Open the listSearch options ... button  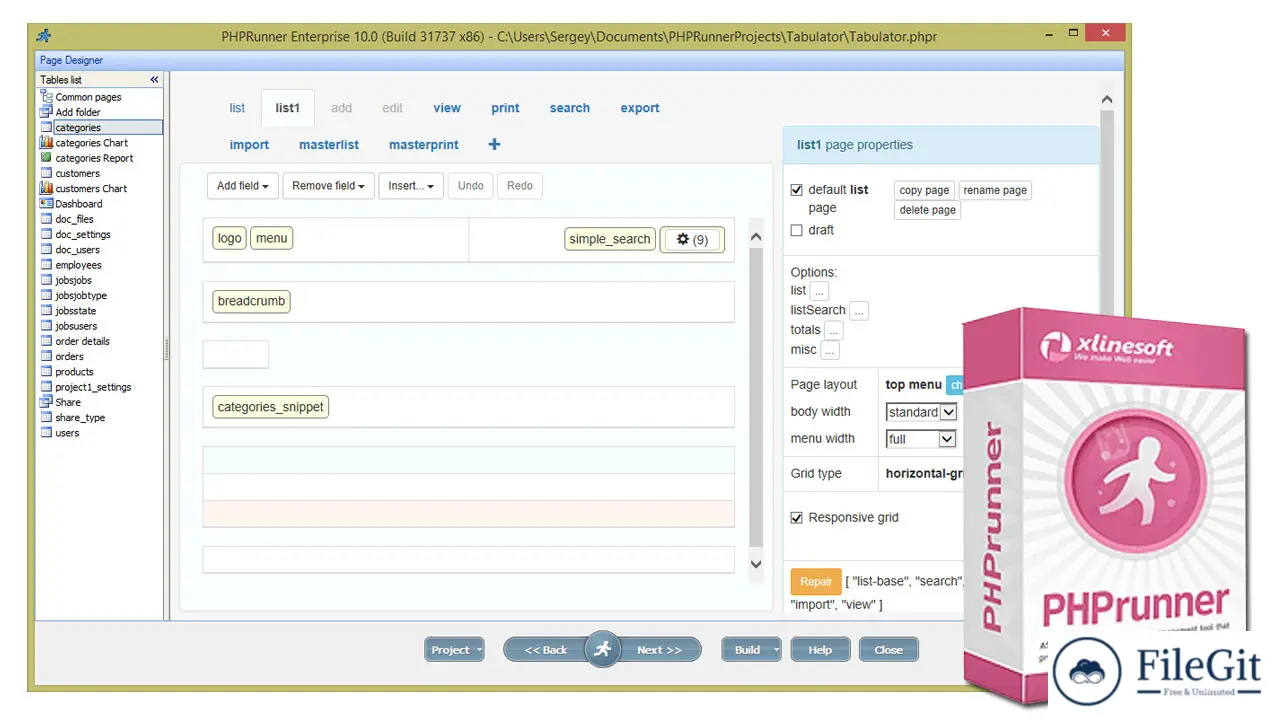pyautogui.click(x=859, y=311)
